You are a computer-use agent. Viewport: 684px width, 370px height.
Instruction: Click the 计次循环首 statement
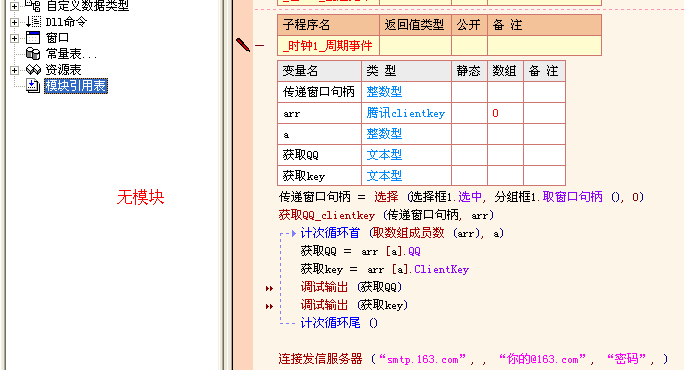coord(330,233)
